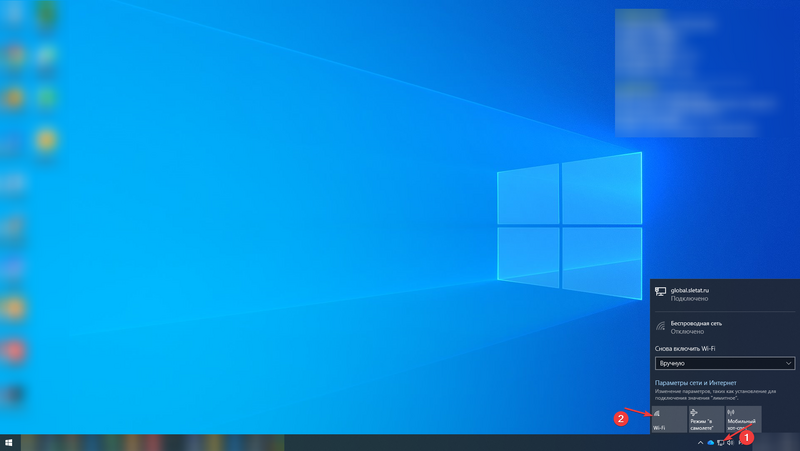Click the "Снова включить Wi-Fi" label
The width and height of the screenshot is (800, 451).
[x=684, y=348]
